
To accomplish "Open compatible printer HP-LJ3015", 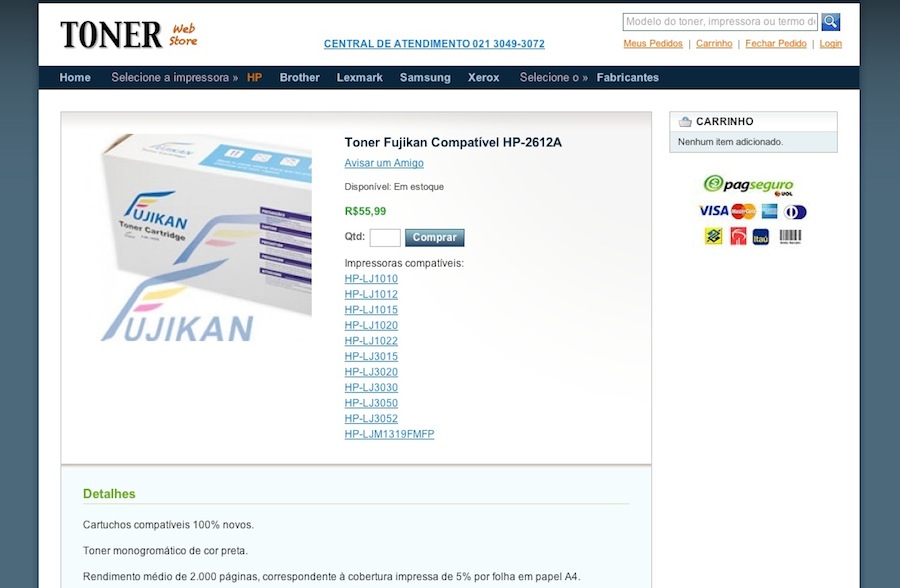I will tap(371, 356).
